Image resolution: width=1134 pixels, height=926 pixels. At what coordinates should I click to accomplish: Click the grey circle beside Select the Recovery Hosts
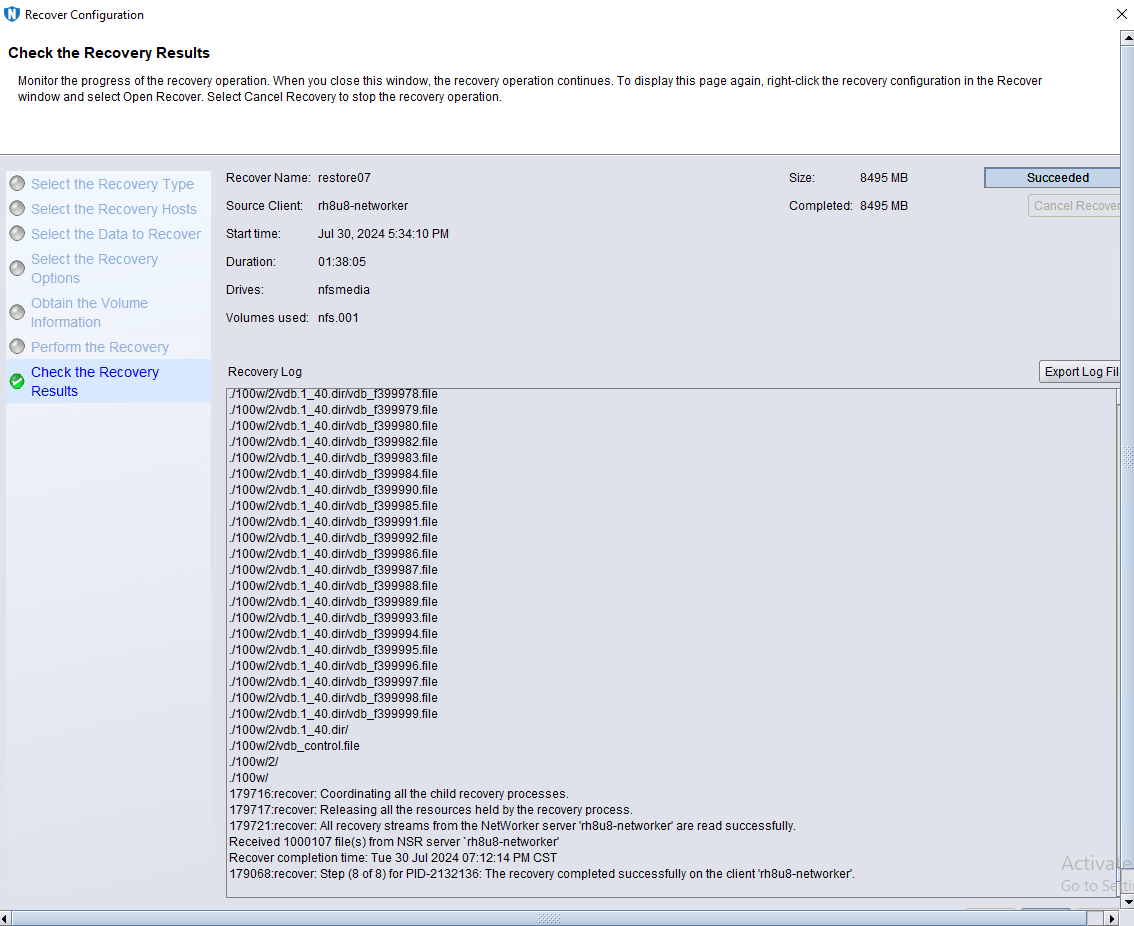[17, 208]
